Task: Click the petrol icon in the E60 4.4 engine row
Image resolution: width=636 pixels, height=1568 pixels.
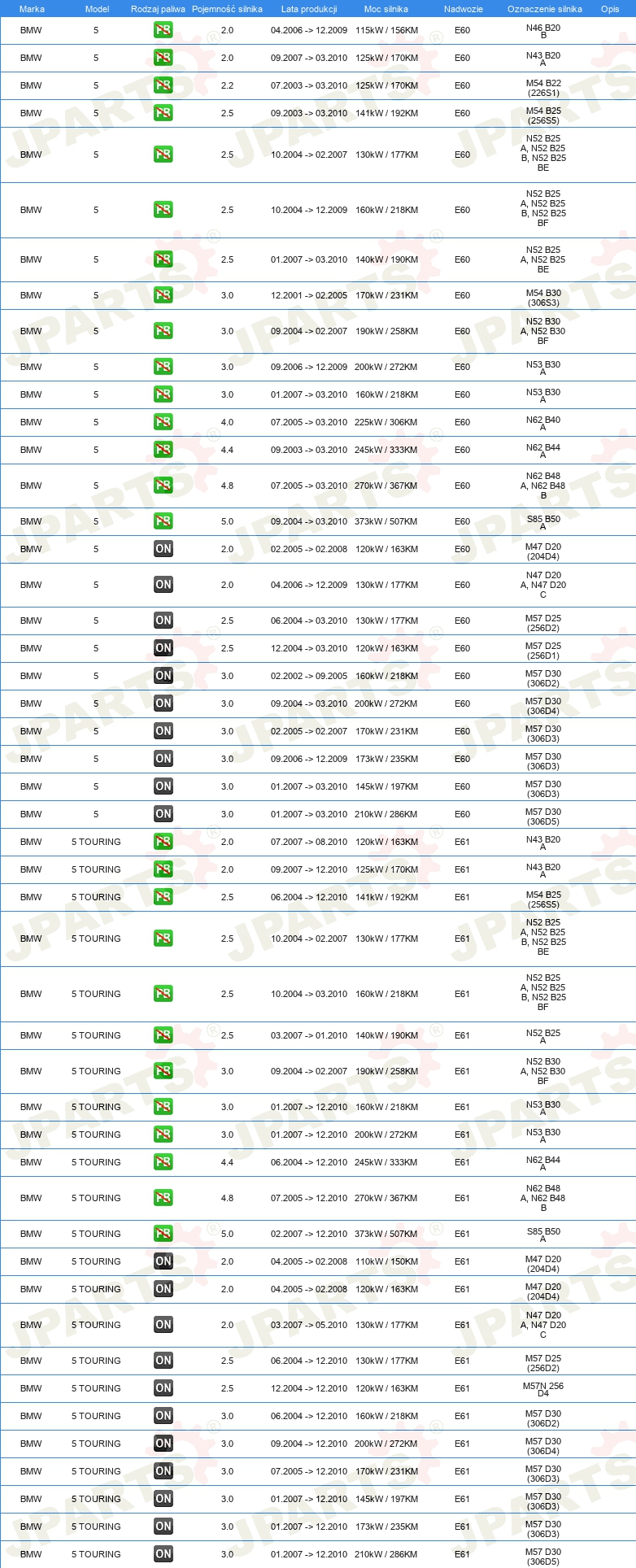Action: (x=163, y=450)
